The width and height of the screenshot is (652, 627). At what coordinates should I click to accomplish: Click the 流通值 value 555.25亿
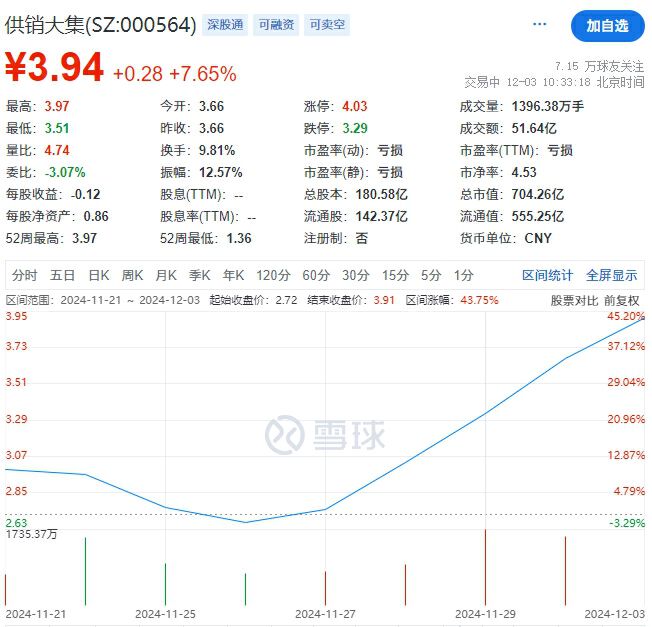coord(538,217)
